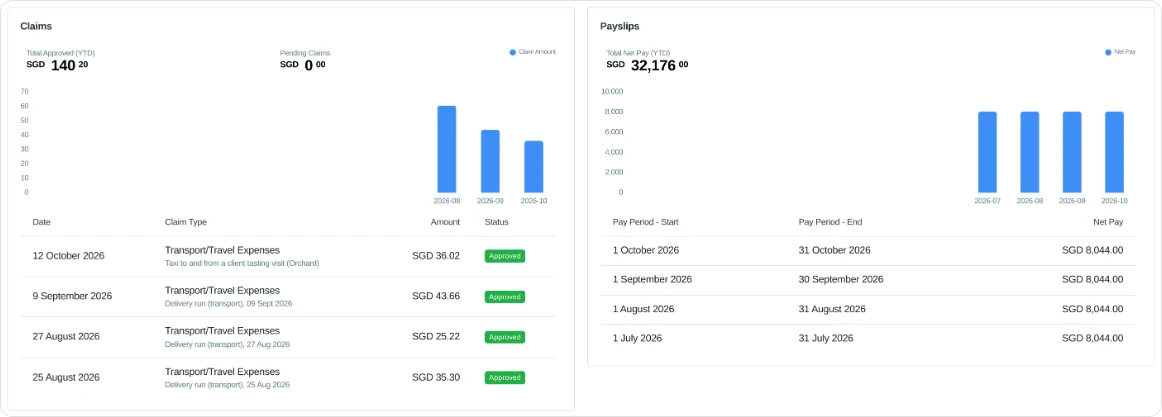Click the 30 September 2026 end date

(840, 280)
